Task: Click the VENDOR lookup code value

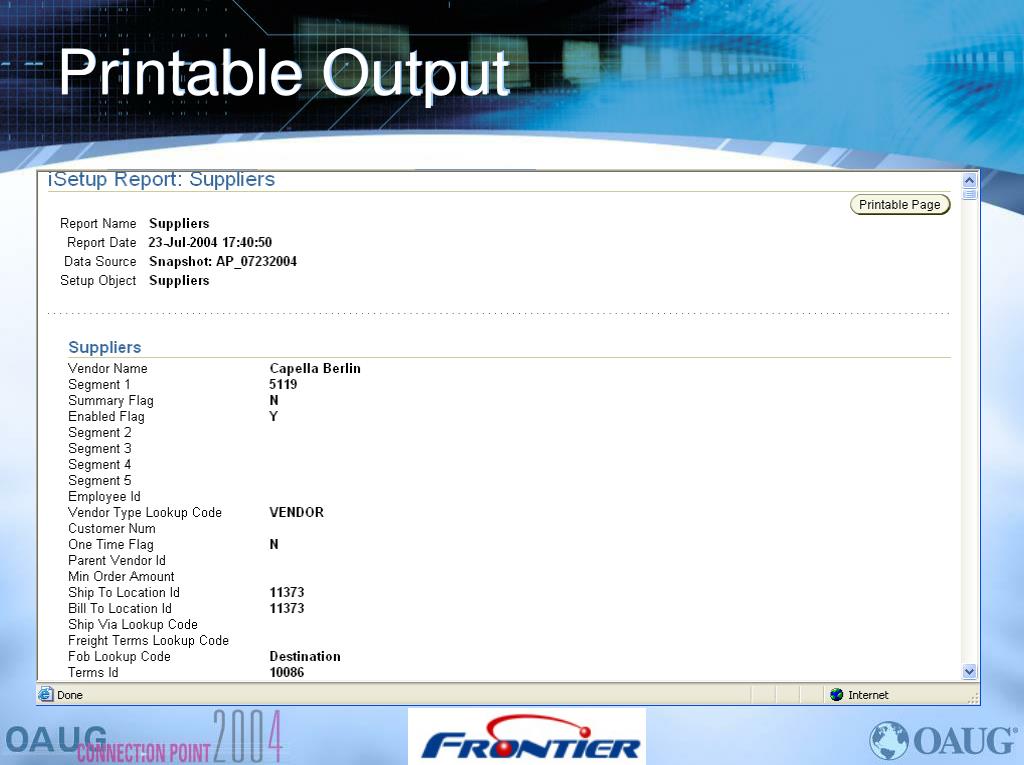Action: point(296,512)
